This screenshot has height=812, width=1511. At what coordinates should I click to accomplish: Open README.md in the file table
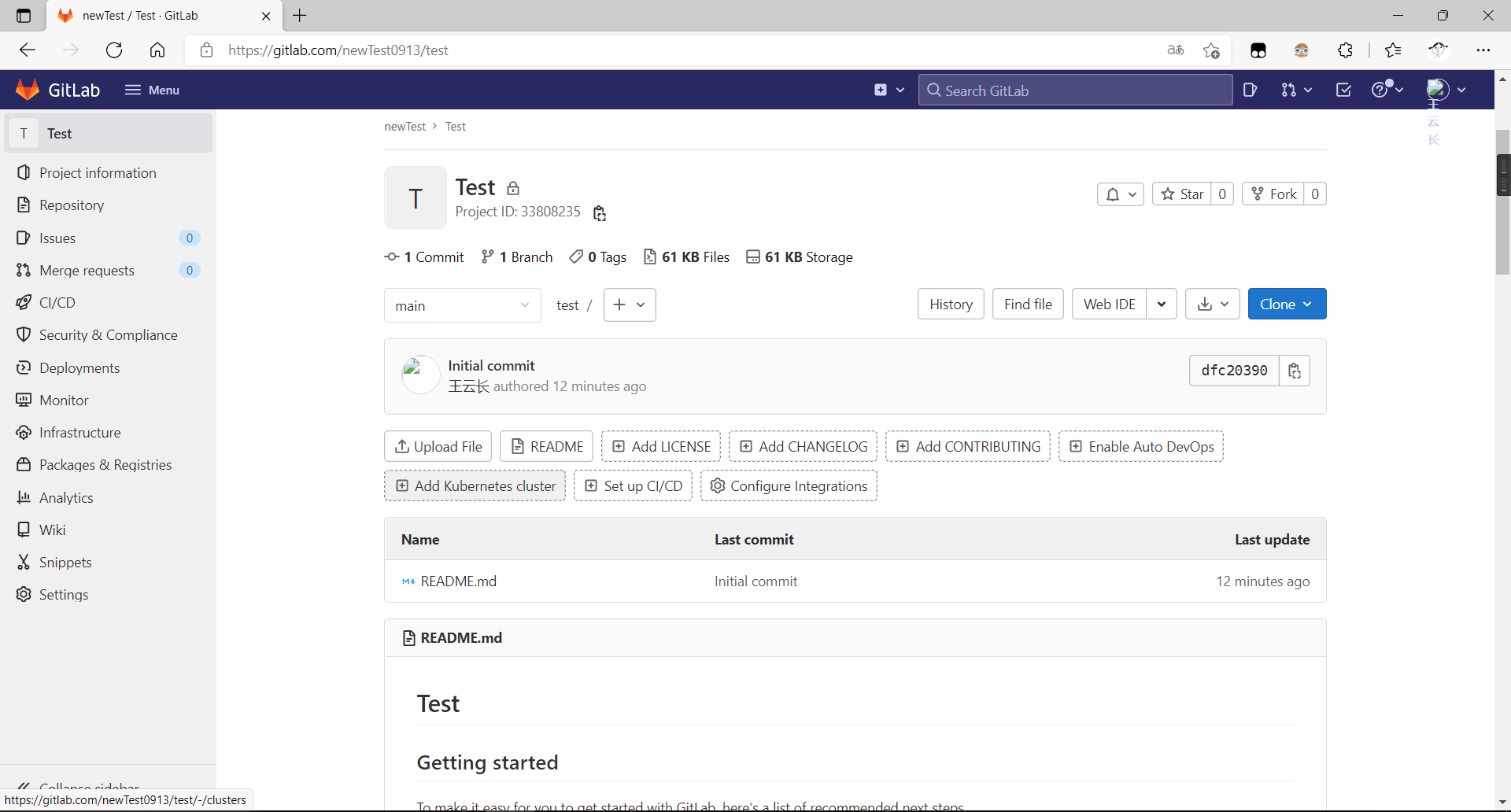tap(459, 581)
